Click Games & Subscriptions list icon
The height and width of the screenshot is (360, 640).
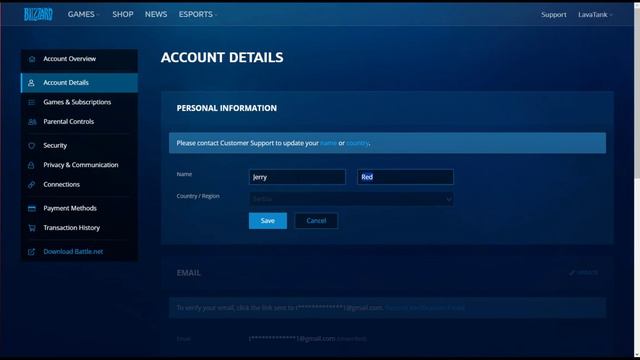pos(31,102)
